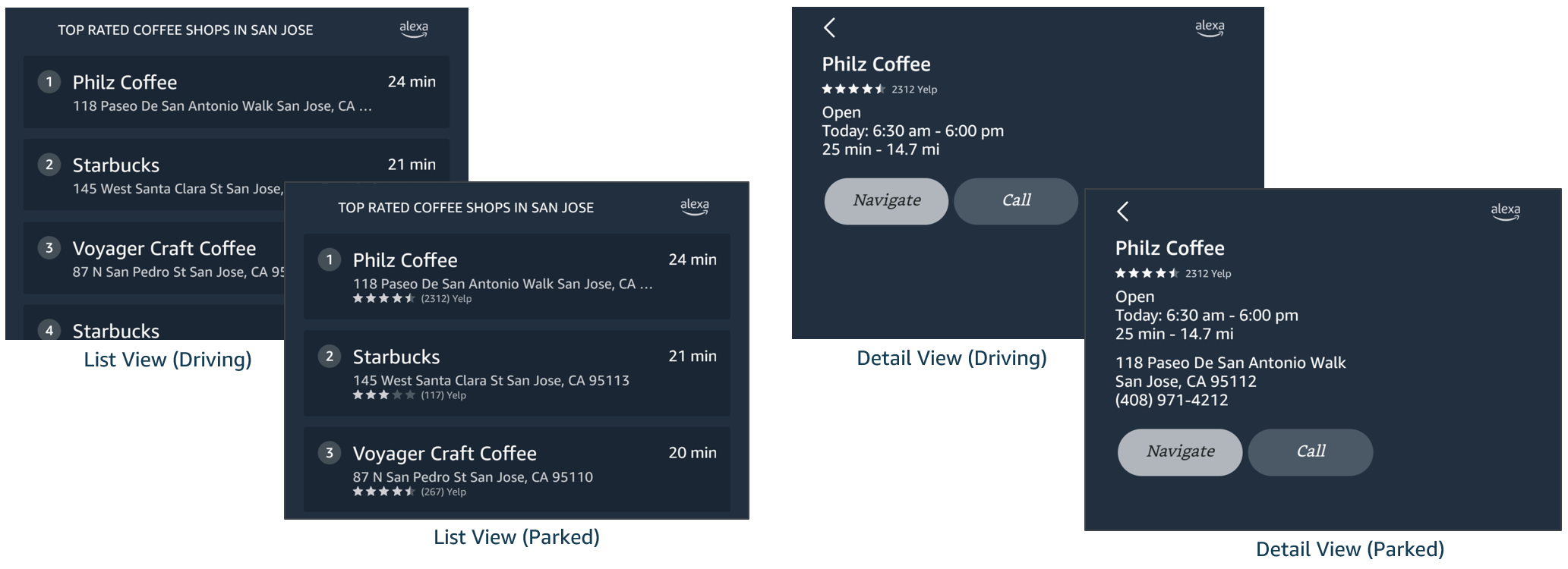Click the Alexa logo on List View (Parked)
Viewport: 1568px width, 569px height.
(694, 206)
